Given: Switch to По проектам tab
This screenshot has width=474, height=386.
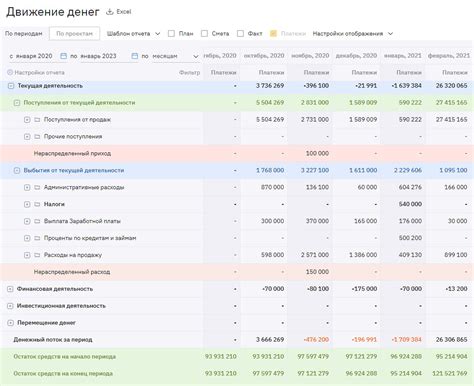Looking at the screenshot, I should (x=74, y=34).
